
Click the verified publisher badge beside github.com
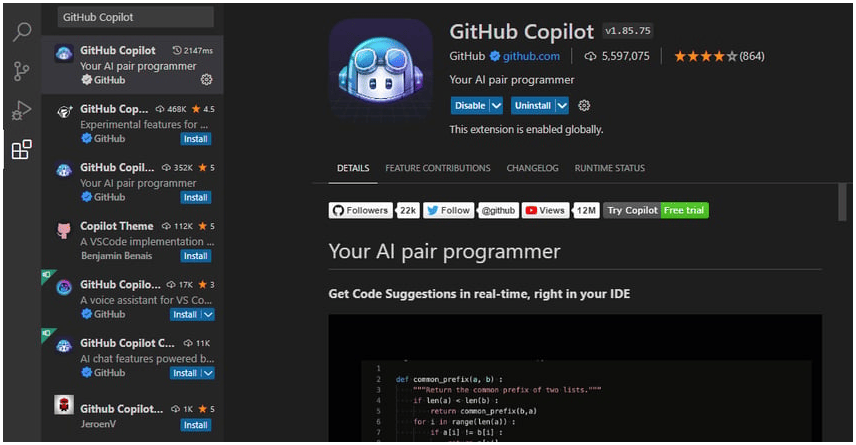click(x=495, y=56)
